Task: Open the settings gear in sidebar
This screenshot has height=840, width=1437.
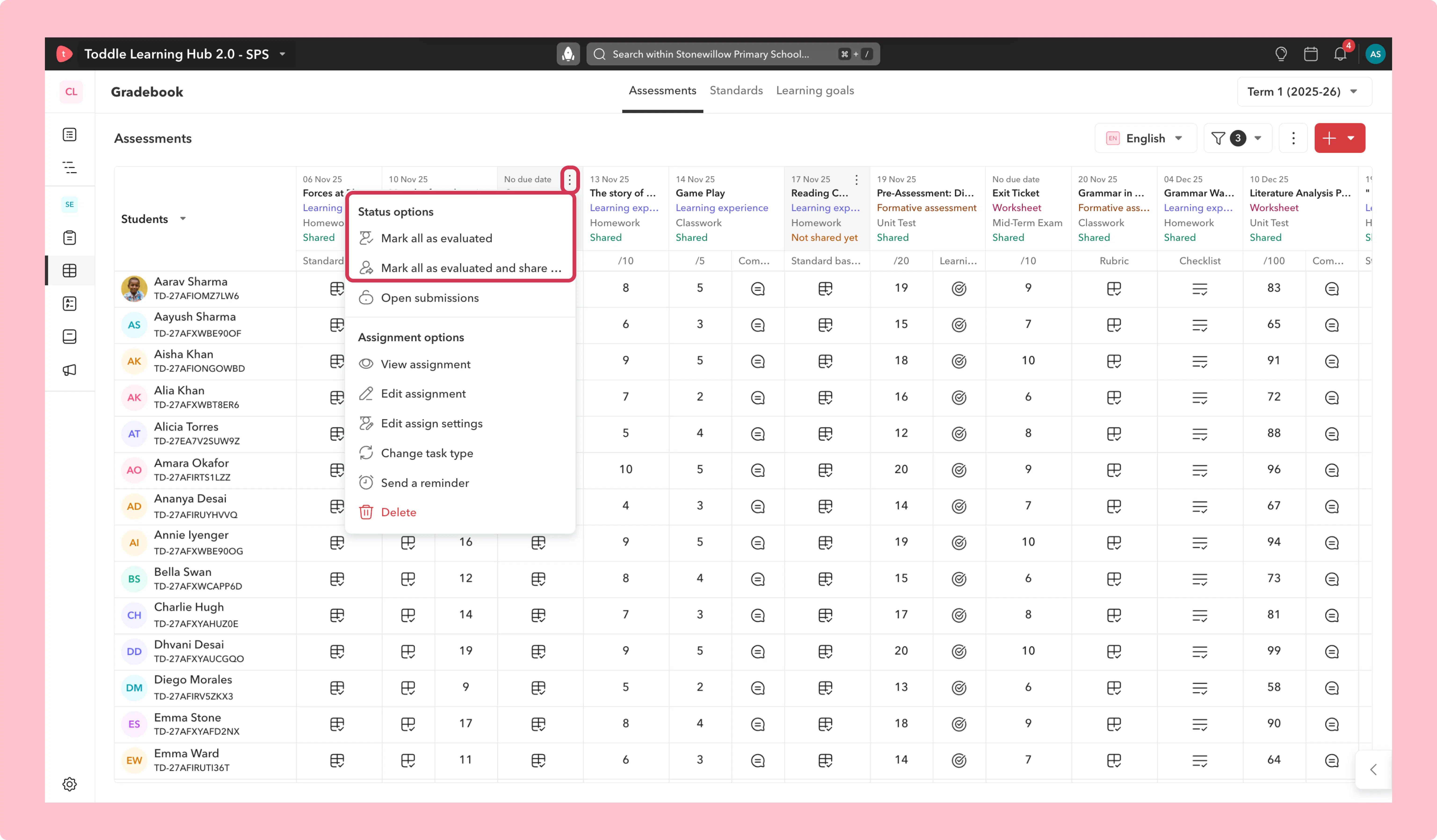Action: point(69,784)
